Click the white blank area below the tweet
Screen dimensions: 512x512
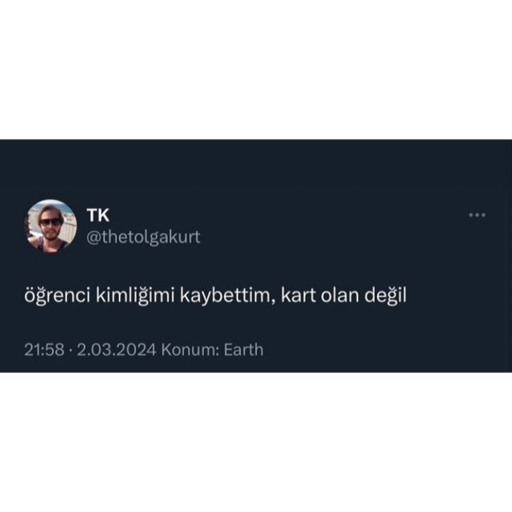point(256,442)
